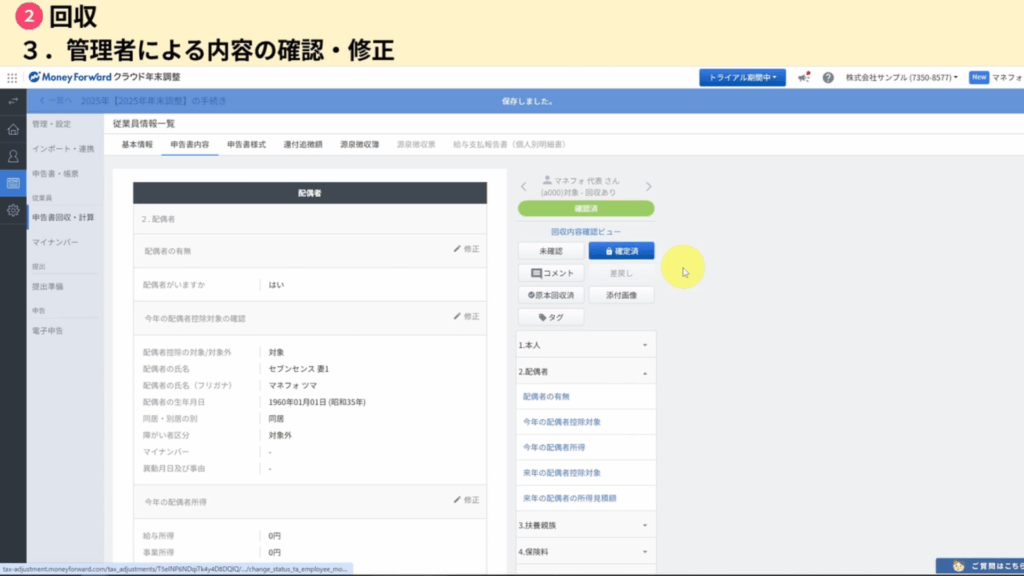The image size is (1024, 576).
Task: Expand the 1.本人 section
Action: [586, 345]
